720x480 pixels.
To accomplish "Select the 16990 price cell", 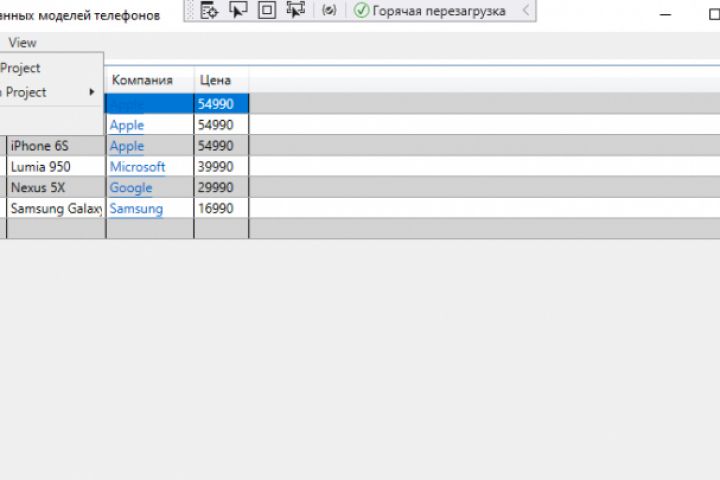I will [221, 209].
